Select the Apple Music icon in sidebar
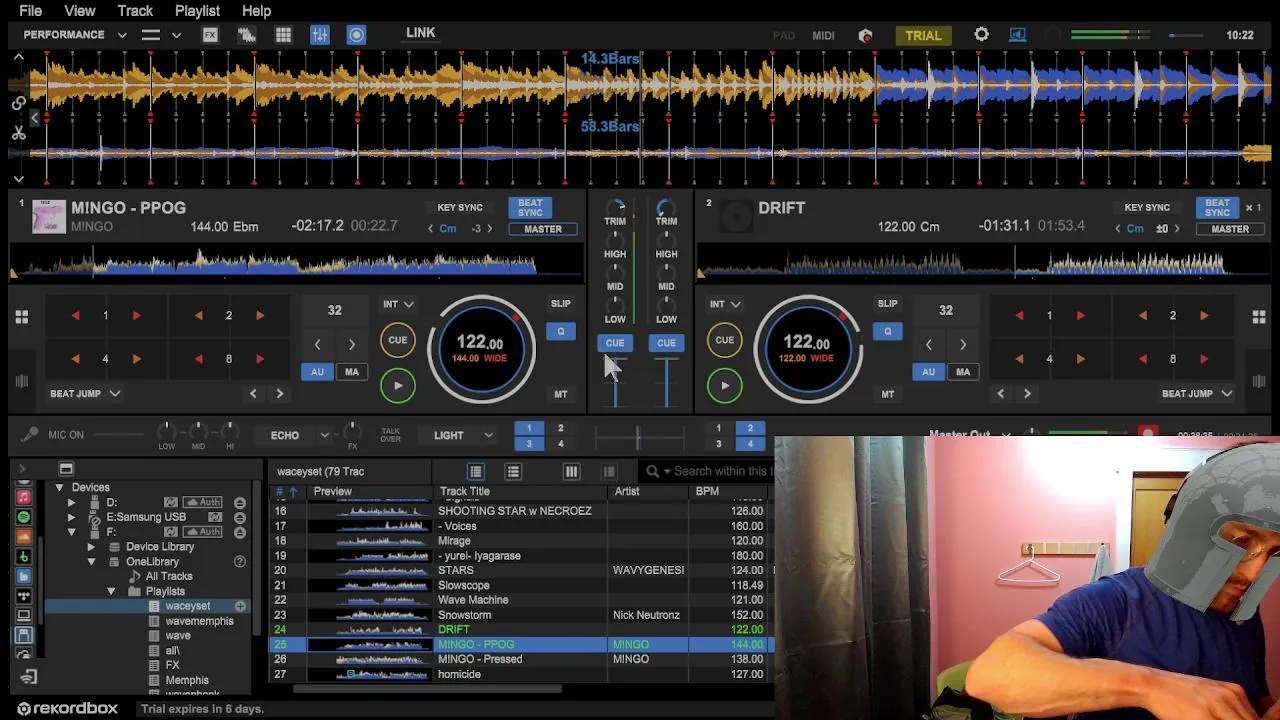 click(24, 497)
